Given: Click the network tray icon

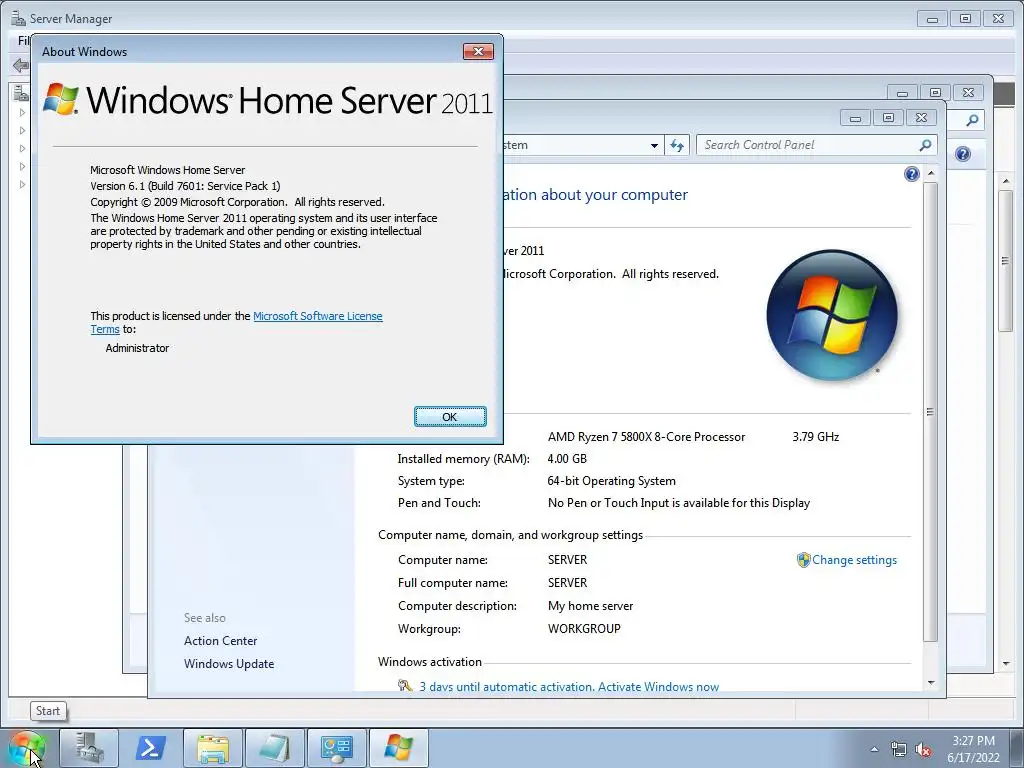Looking at the screenshot, I should (899, 750).
